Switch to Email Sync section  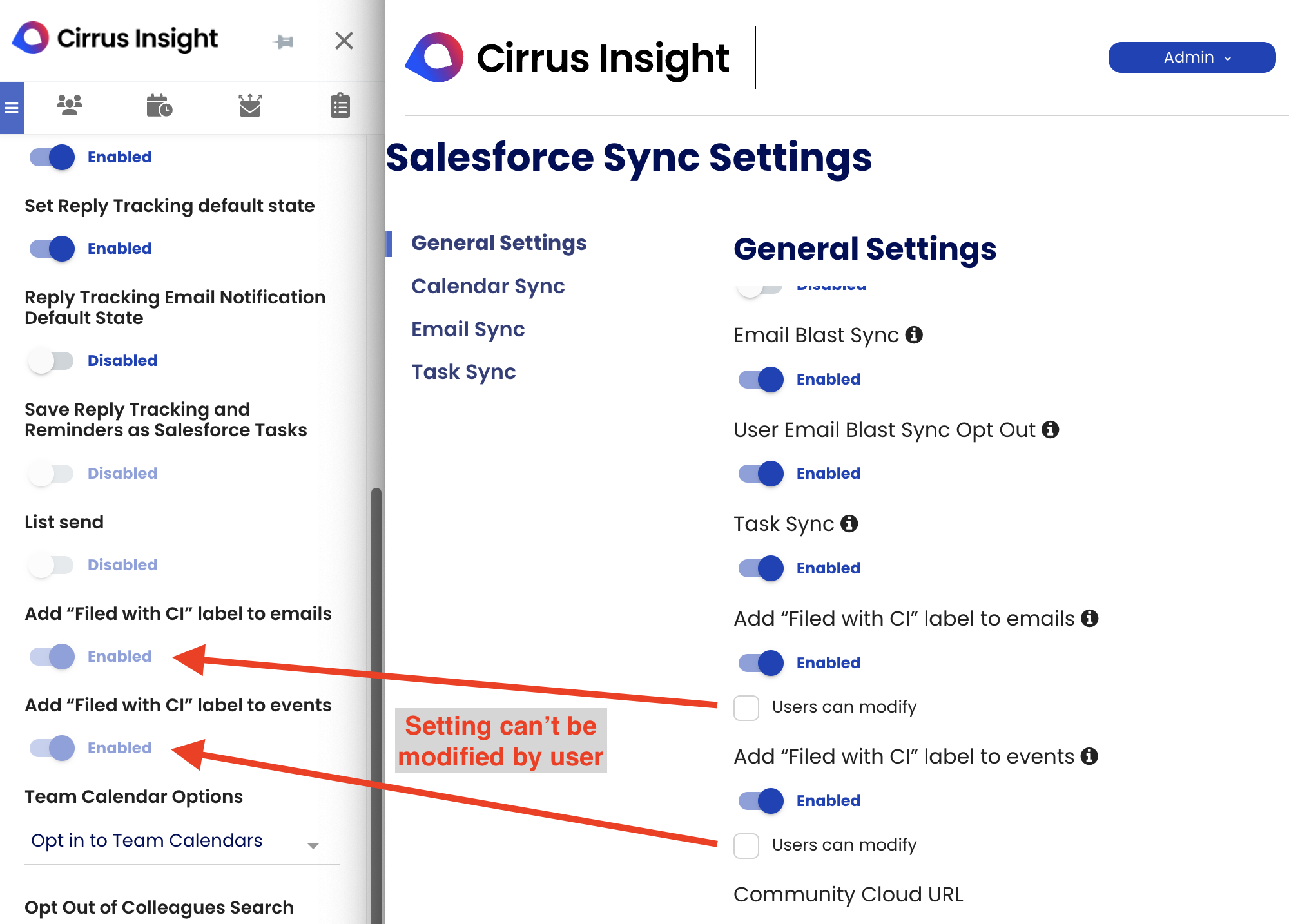pos(468,329)
